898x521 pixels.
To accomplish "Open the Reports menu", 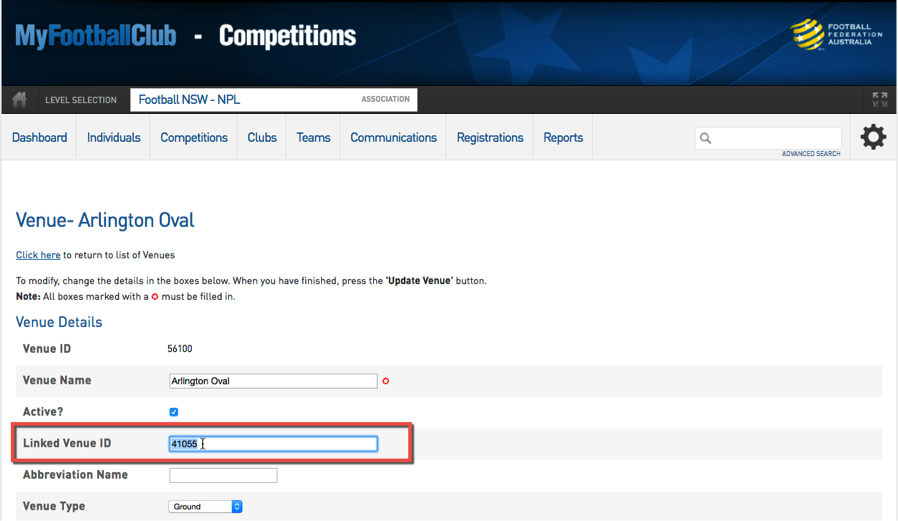I will tap(563, 137).
